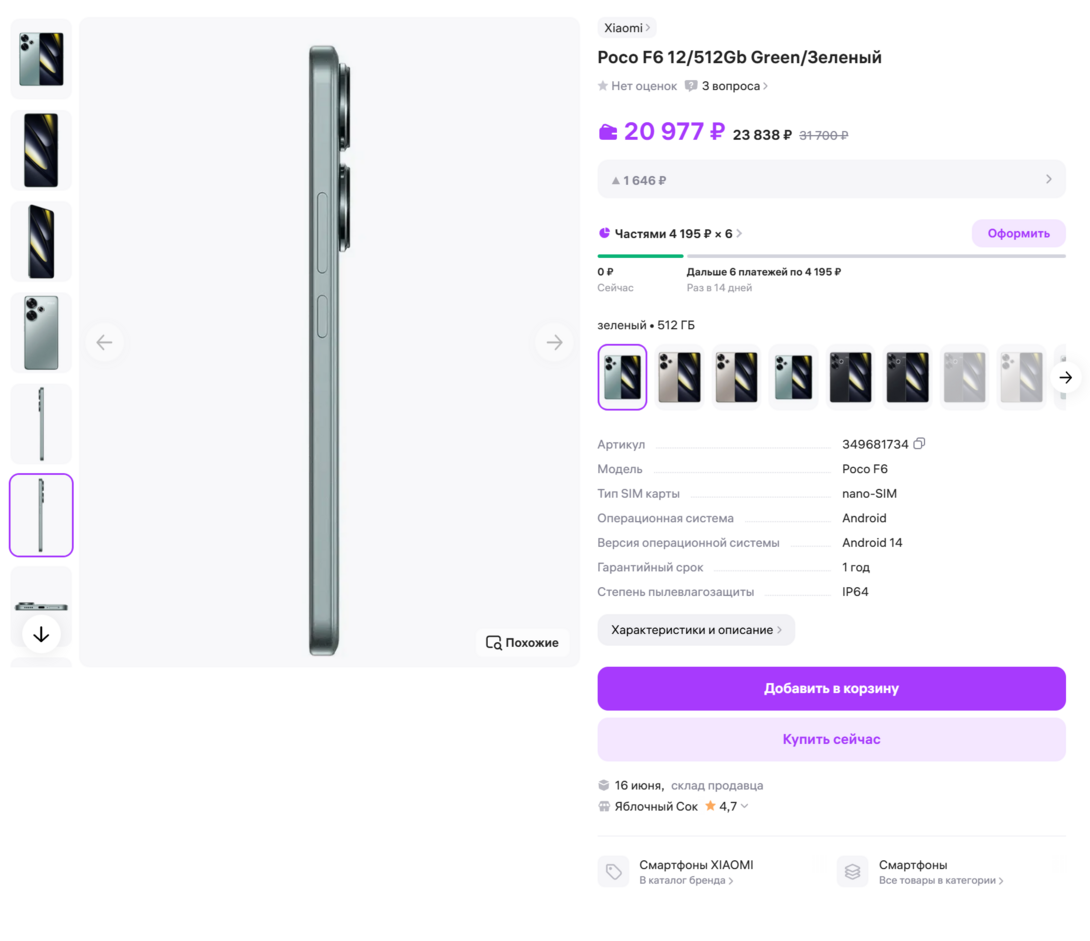The image size is (1090, 941).
Task: Click the previous image arrow in gallery
Action: pos(105,342)
